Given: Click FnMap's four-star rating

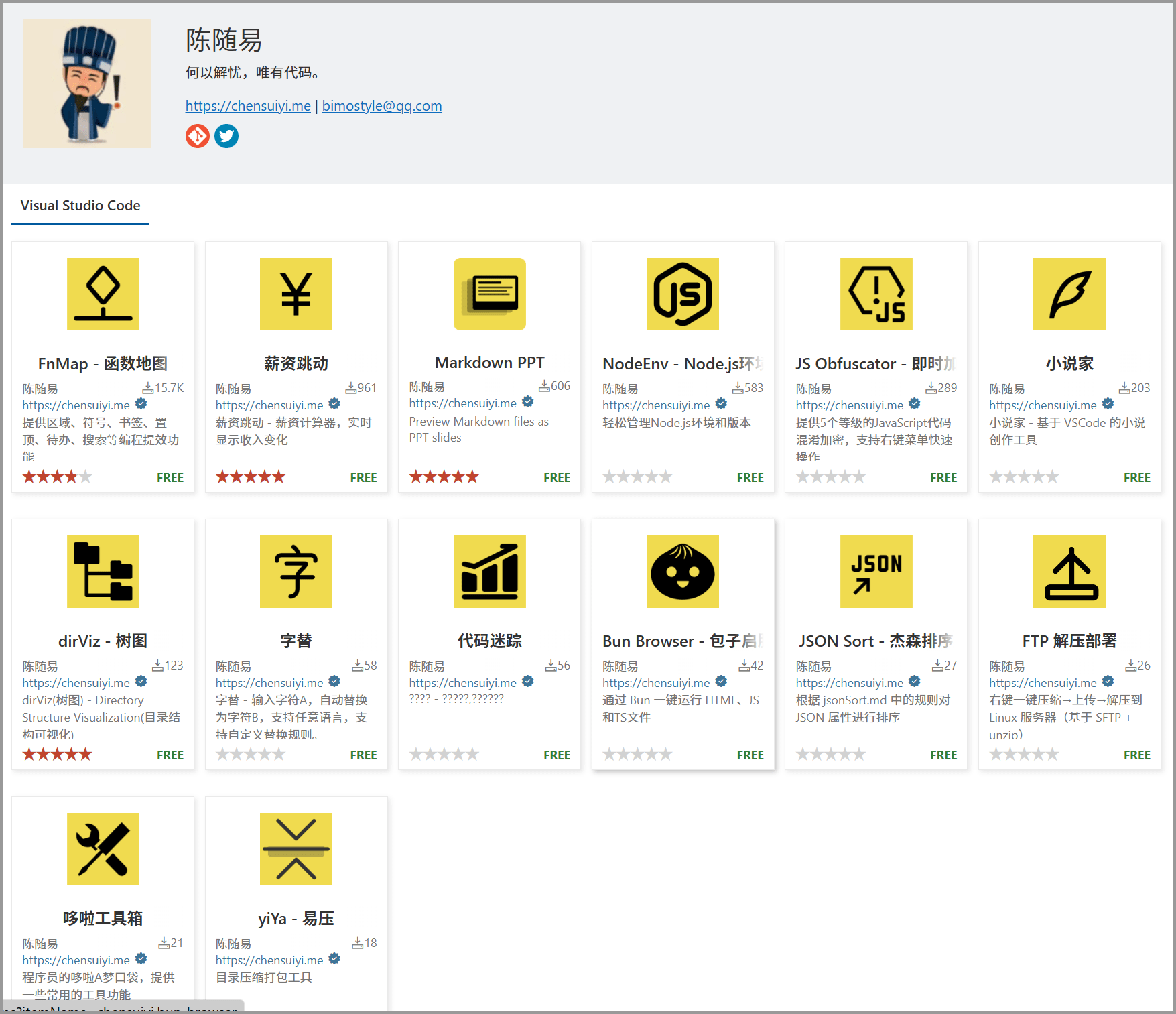Looking at the screenshot, I should [57, 477].
